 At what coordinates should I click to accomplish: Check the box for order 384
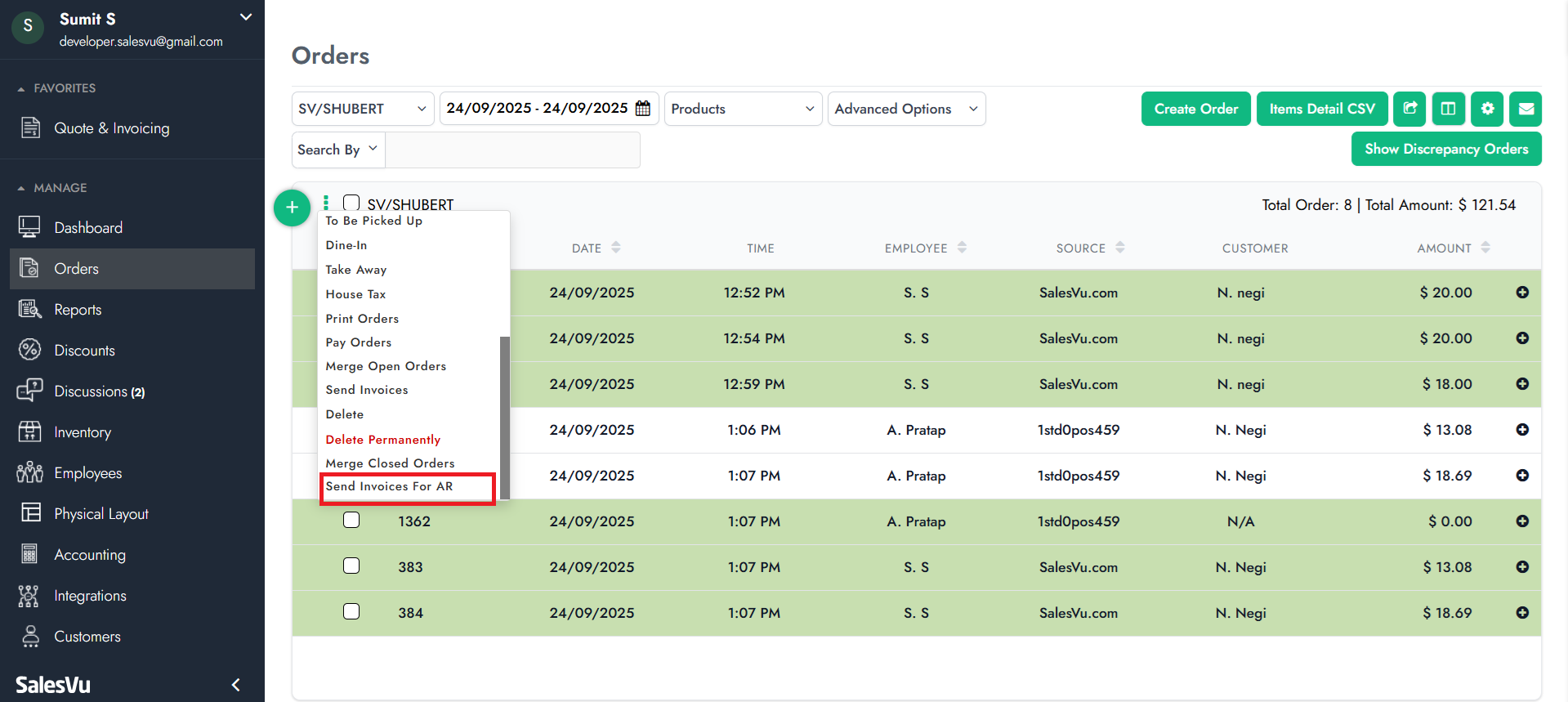(x=351, y=611)
